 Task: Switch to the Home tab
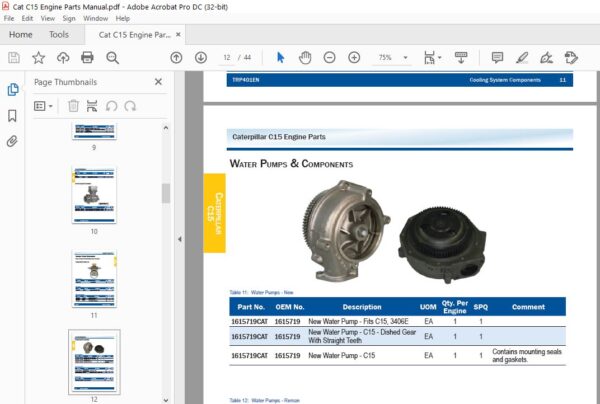click(x=21, y=35)
